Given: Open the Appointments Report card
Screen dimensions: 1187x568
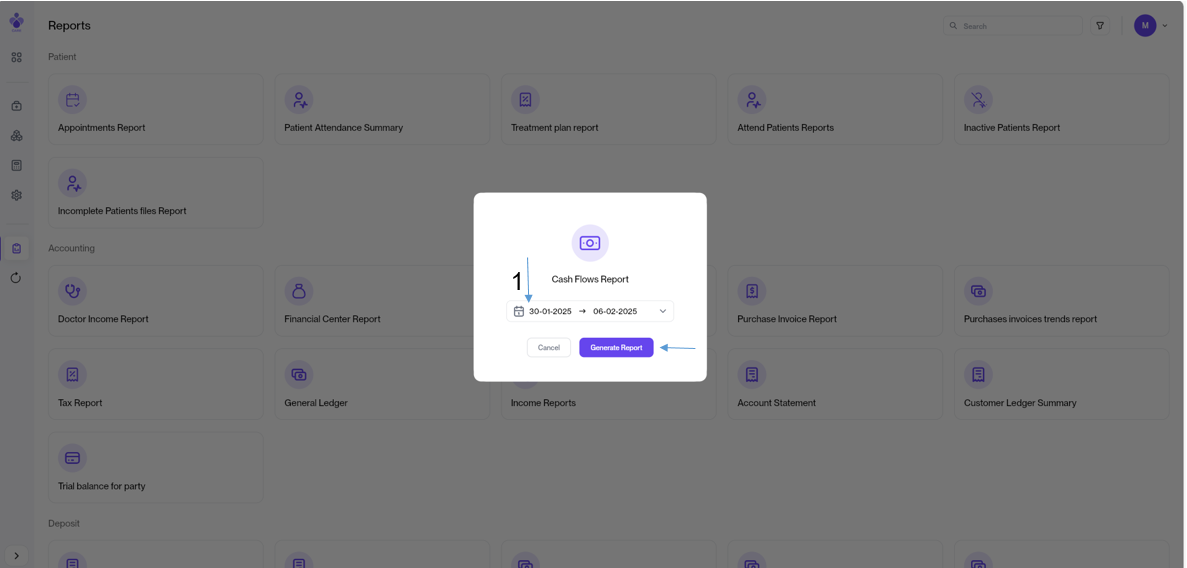Looking at the screenshot, I should [155, 110].
